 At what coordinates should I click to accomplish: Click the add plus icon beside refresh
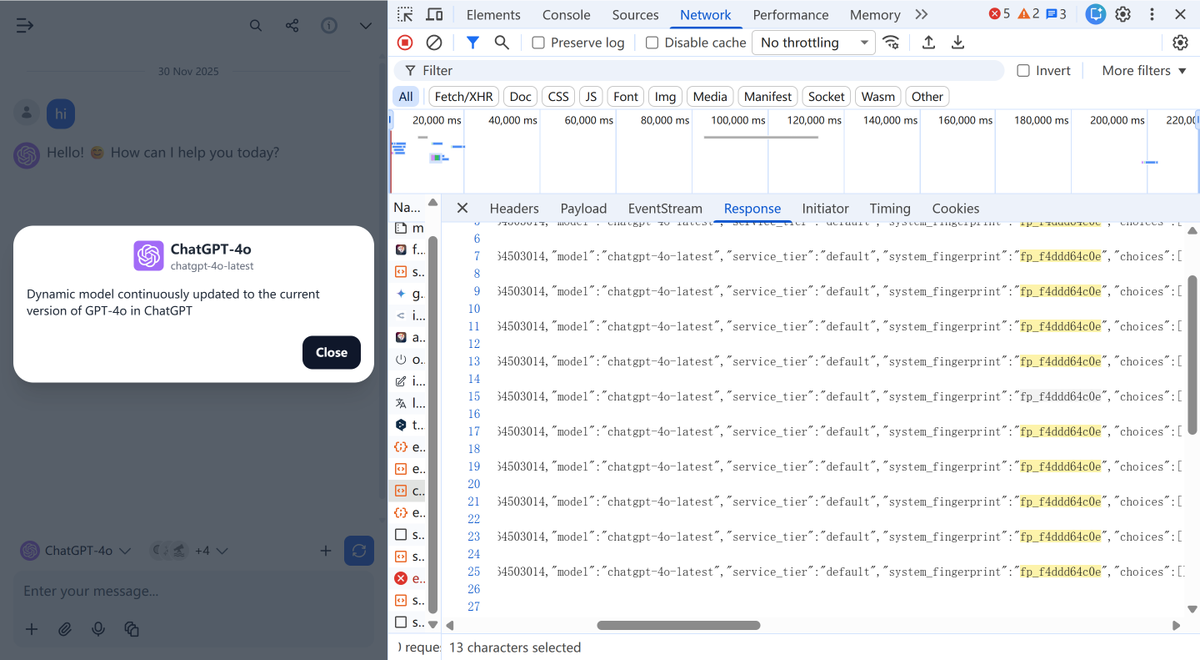tap(325, 551)
